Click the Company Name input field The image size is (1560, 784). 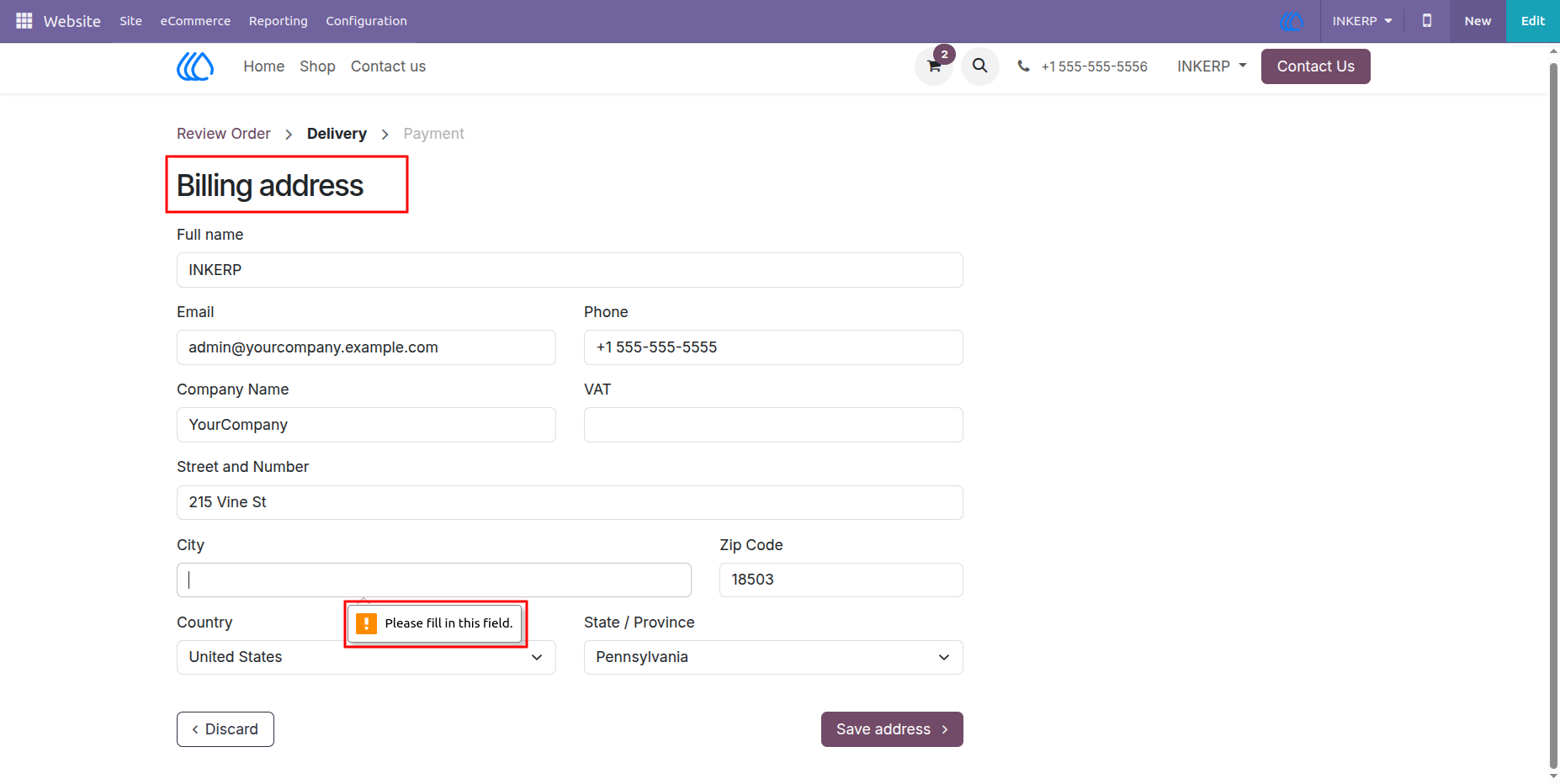[x=366, y=425]
